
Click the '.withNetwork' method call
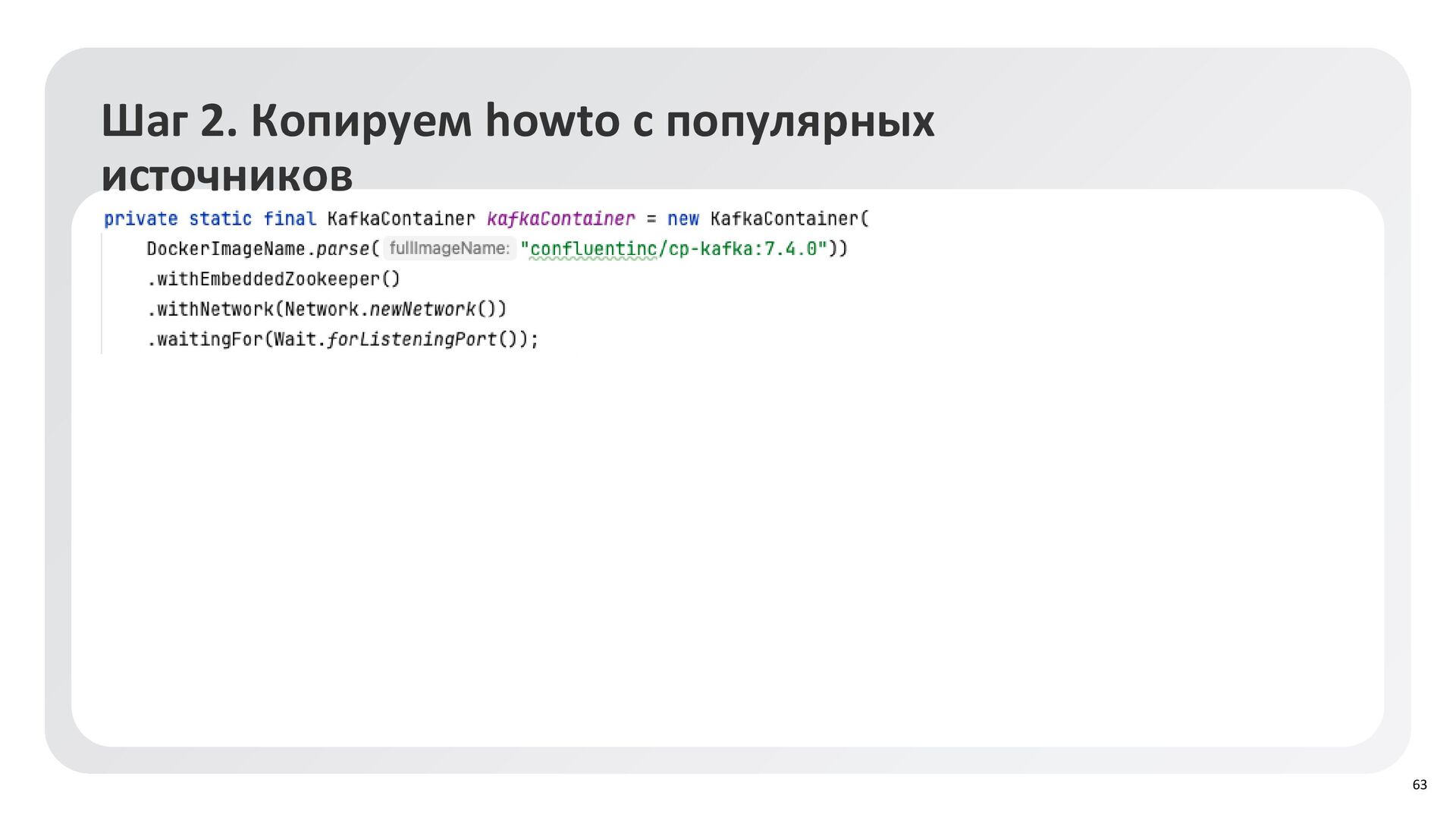click(x=210, y=310)
